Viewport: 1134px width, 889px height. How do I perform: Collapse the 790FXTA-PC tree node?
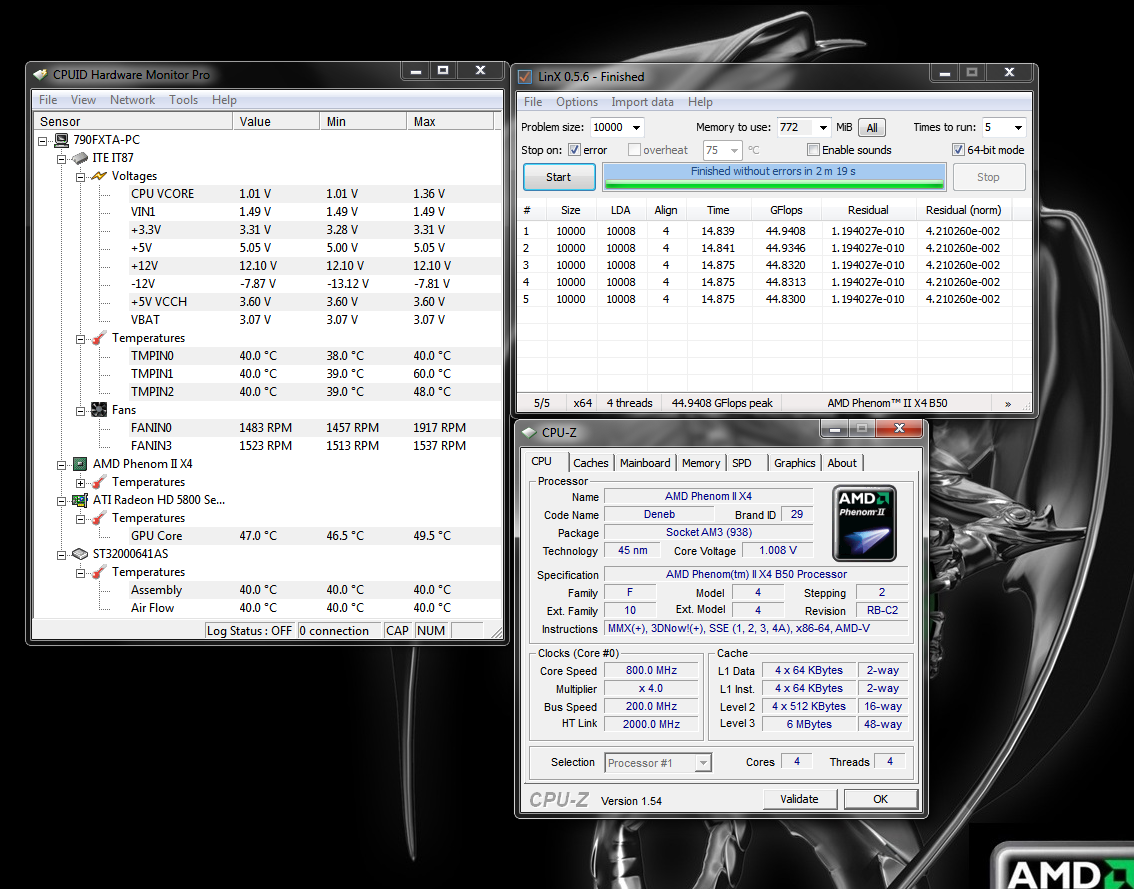(x=43, y=140)
